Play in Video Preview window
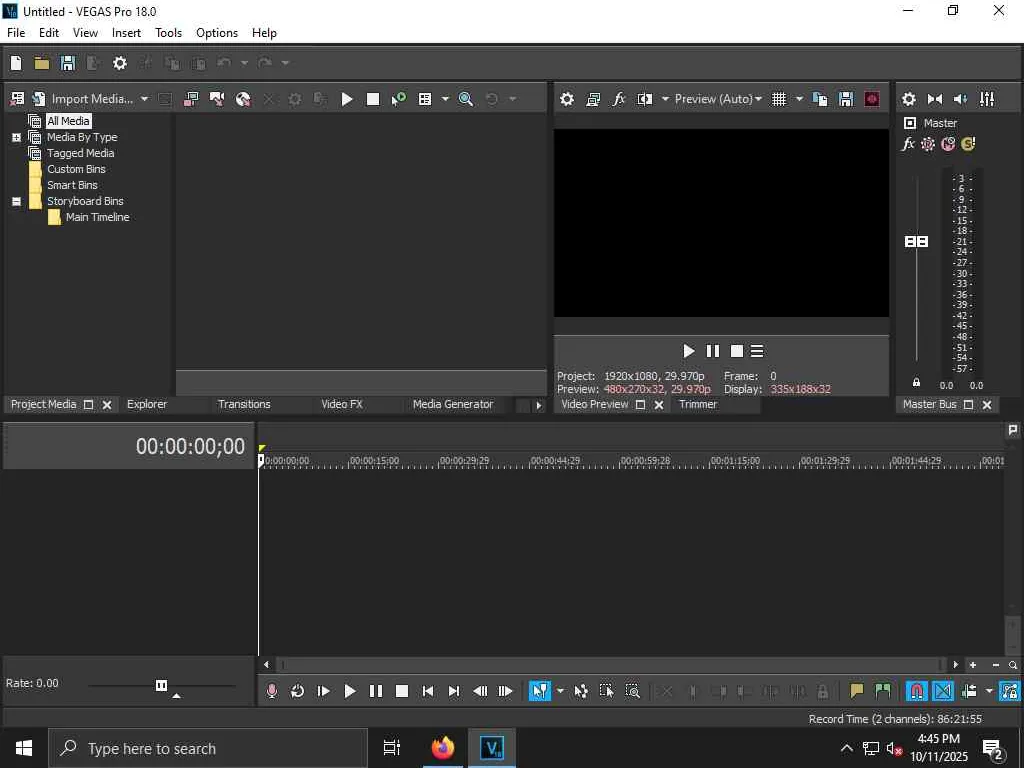Image resolution: width=1024 pixels, height=768 pixels. point(688,351)
